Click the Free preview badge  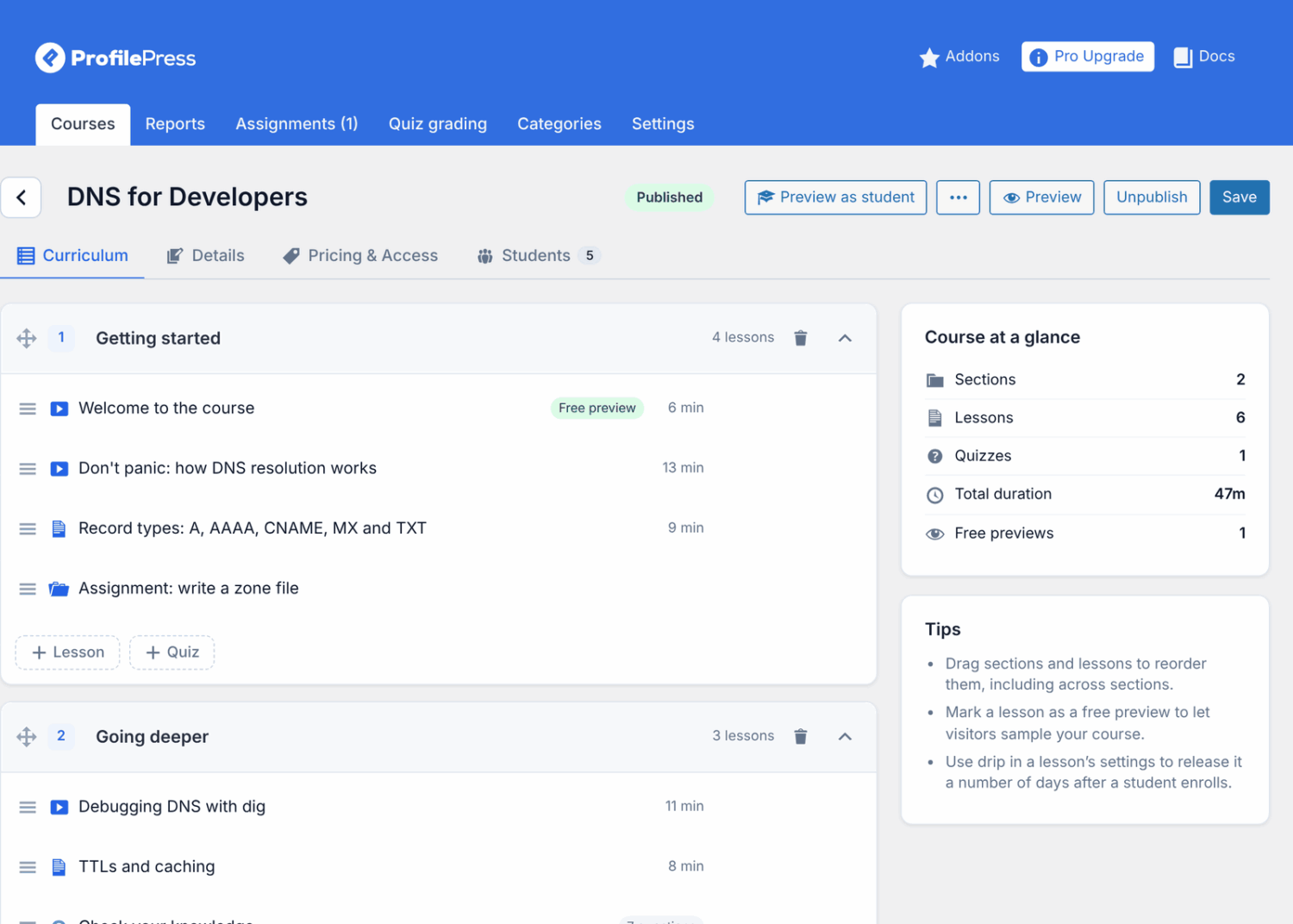597,408
